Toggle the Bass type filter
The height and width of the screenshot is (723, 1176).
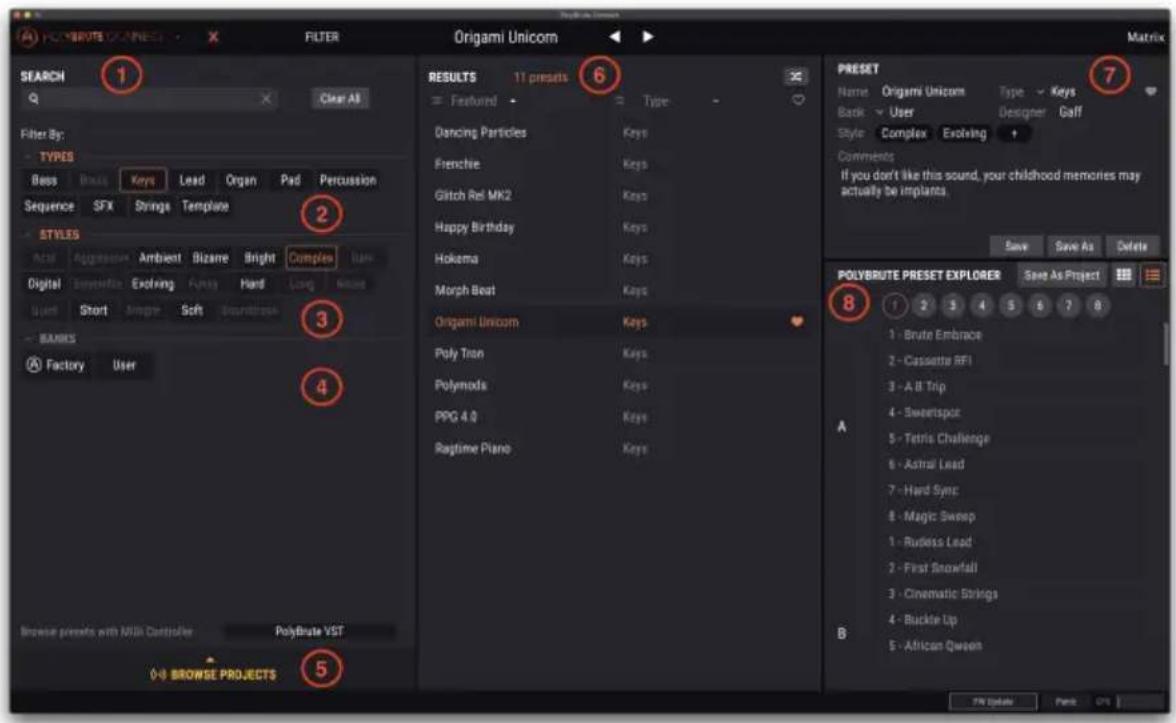44,180
